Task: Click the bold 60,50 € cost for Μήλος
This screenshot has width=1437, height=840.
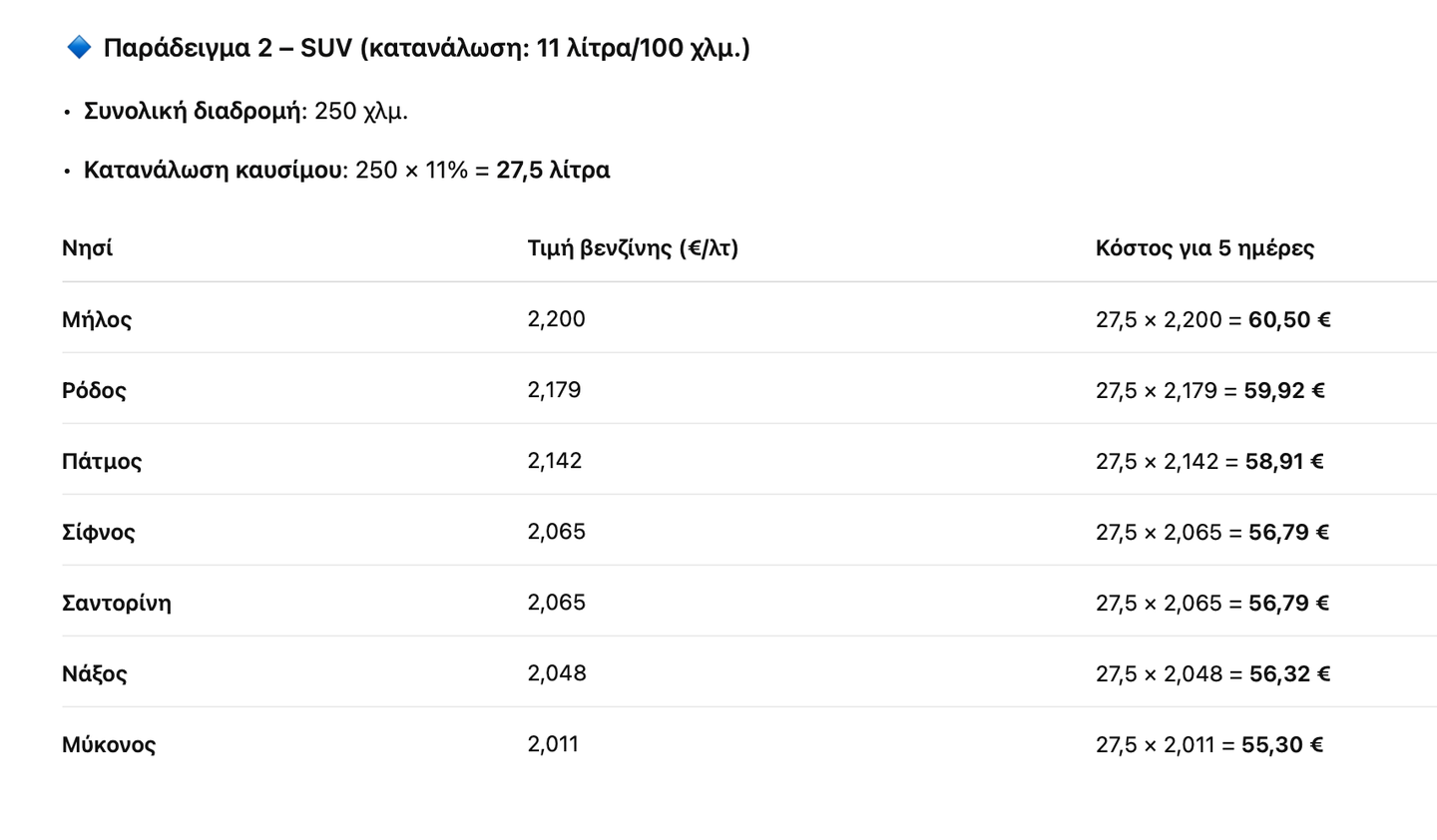Action: [1289, 320]
